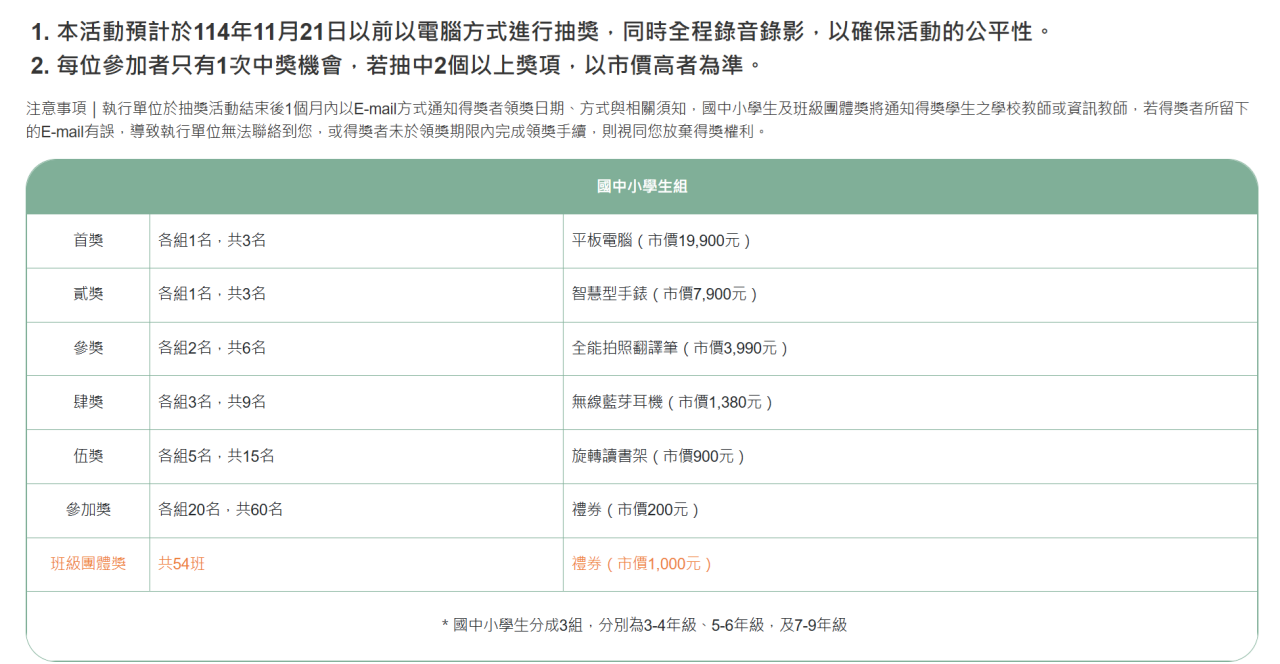Select the 參獎 row label
This screenshot has height=664, width=1280.
pyautogui.click(x=88, y=349)
